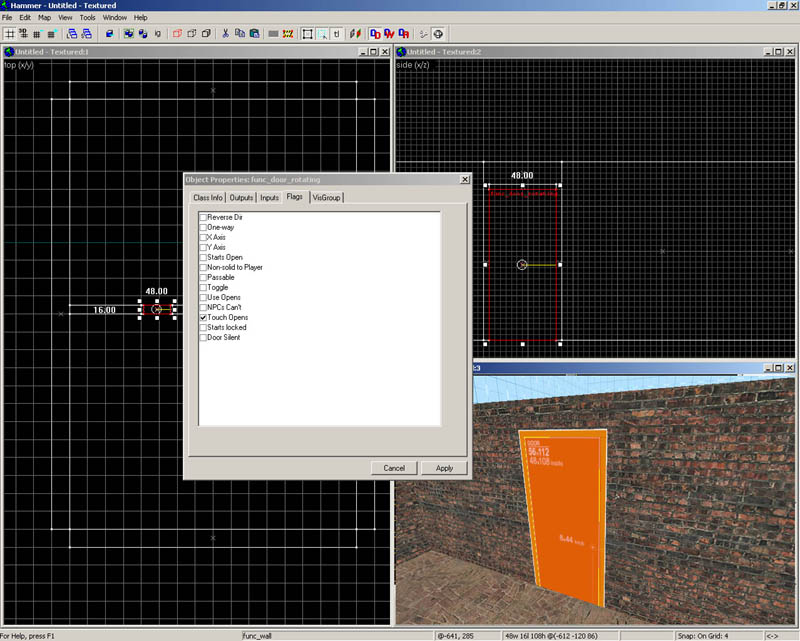
Task: Click Cancel in Object Properties dialog
Action: tap(394, 467)
